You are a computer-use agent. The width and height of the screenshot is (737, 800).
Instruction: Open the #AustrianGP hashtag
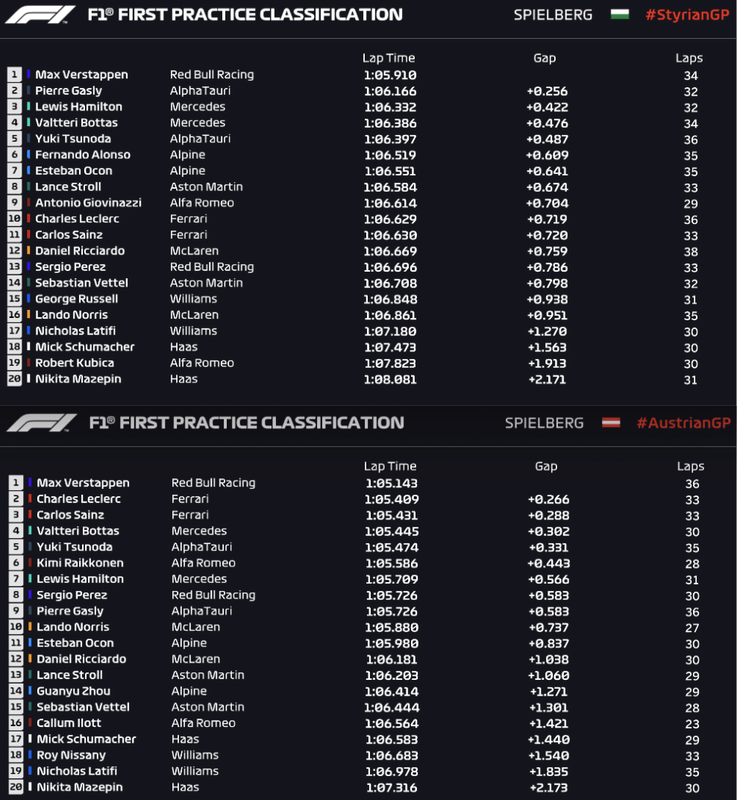point(683,423)
